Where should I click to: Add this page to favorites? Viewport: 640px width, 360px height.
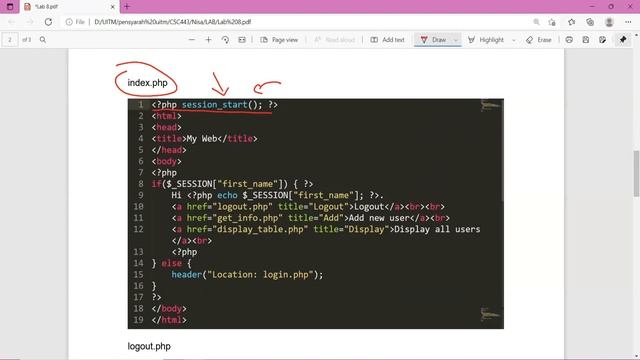552,22
